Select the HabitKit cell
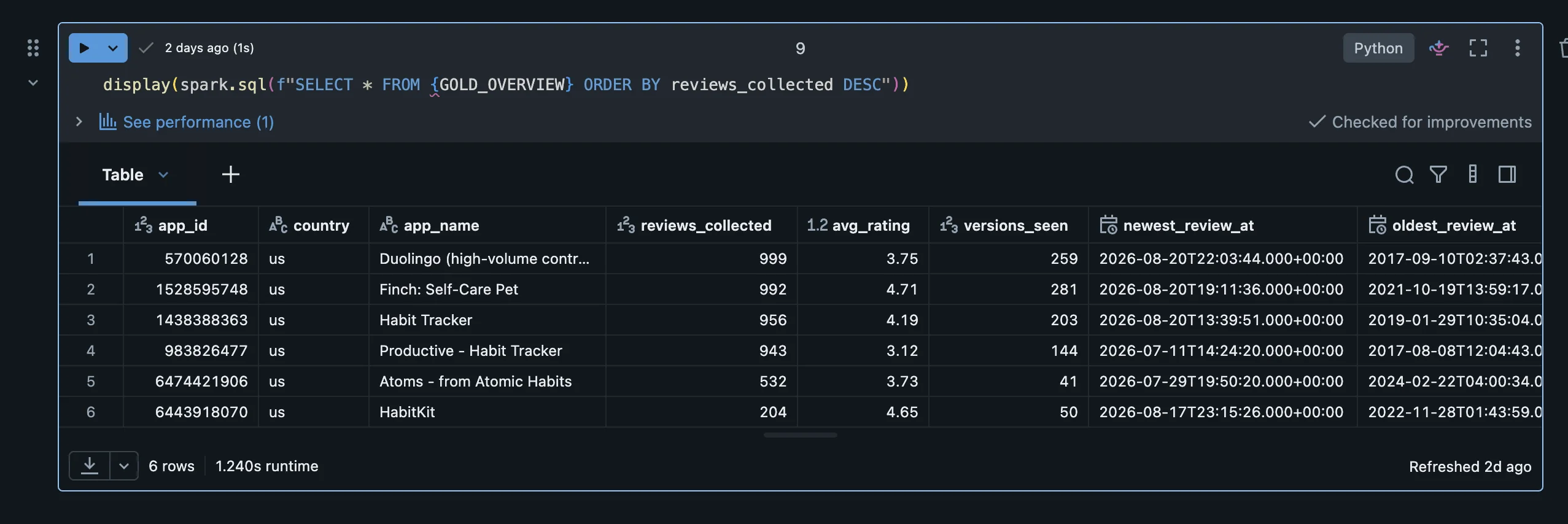The height and width of the screenshot is (524, 1568). click(487, 412)
